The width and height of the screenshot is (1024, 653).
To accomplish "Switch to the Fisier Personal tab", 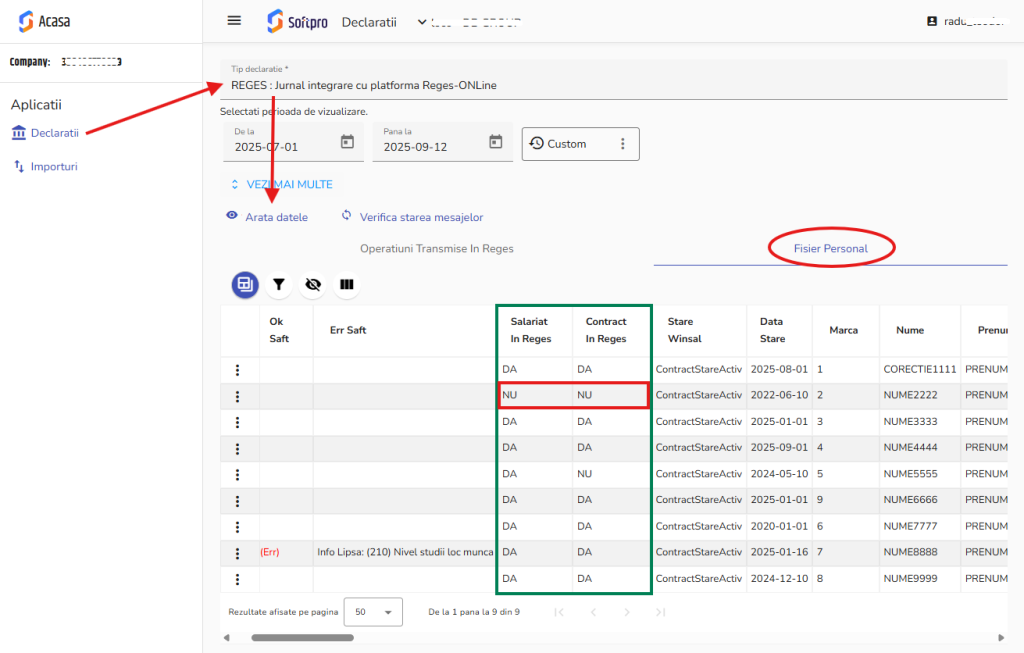I will point(831,249).
